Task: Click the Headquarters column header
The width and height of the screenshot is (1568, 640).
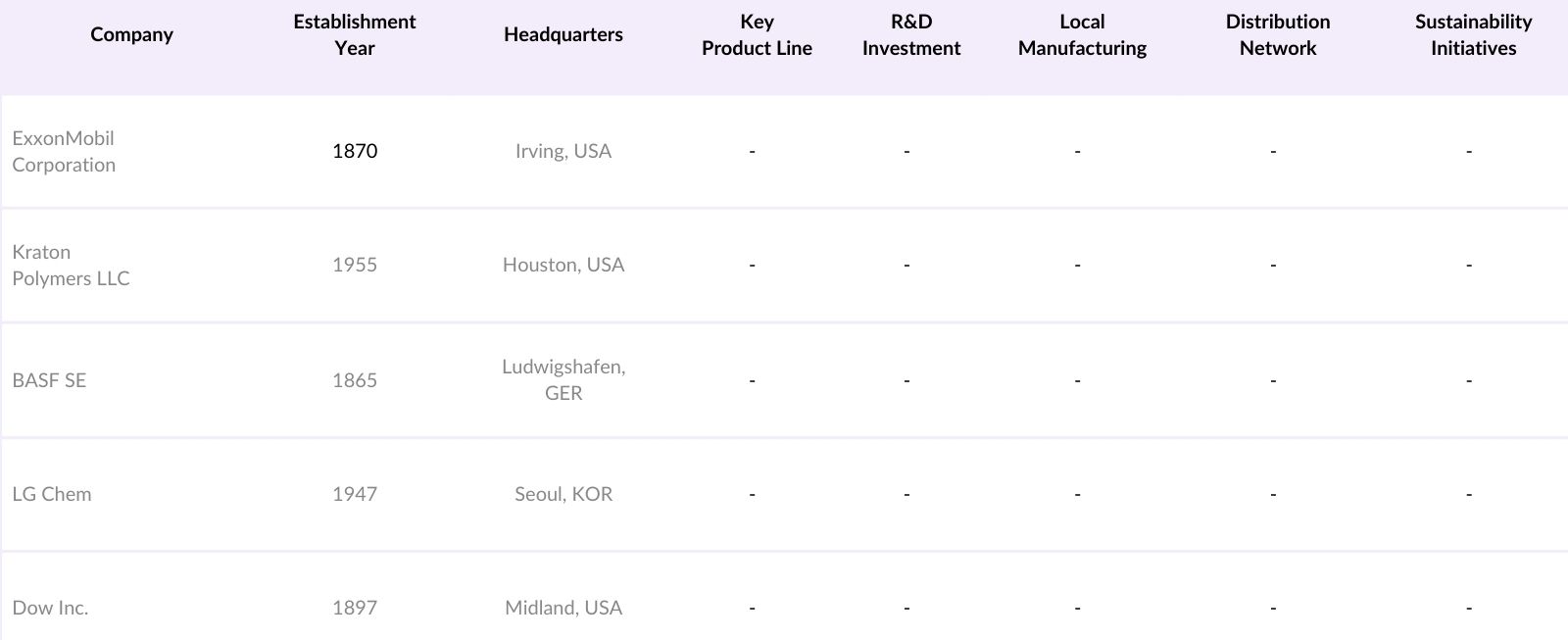Action: coord(563,34)
